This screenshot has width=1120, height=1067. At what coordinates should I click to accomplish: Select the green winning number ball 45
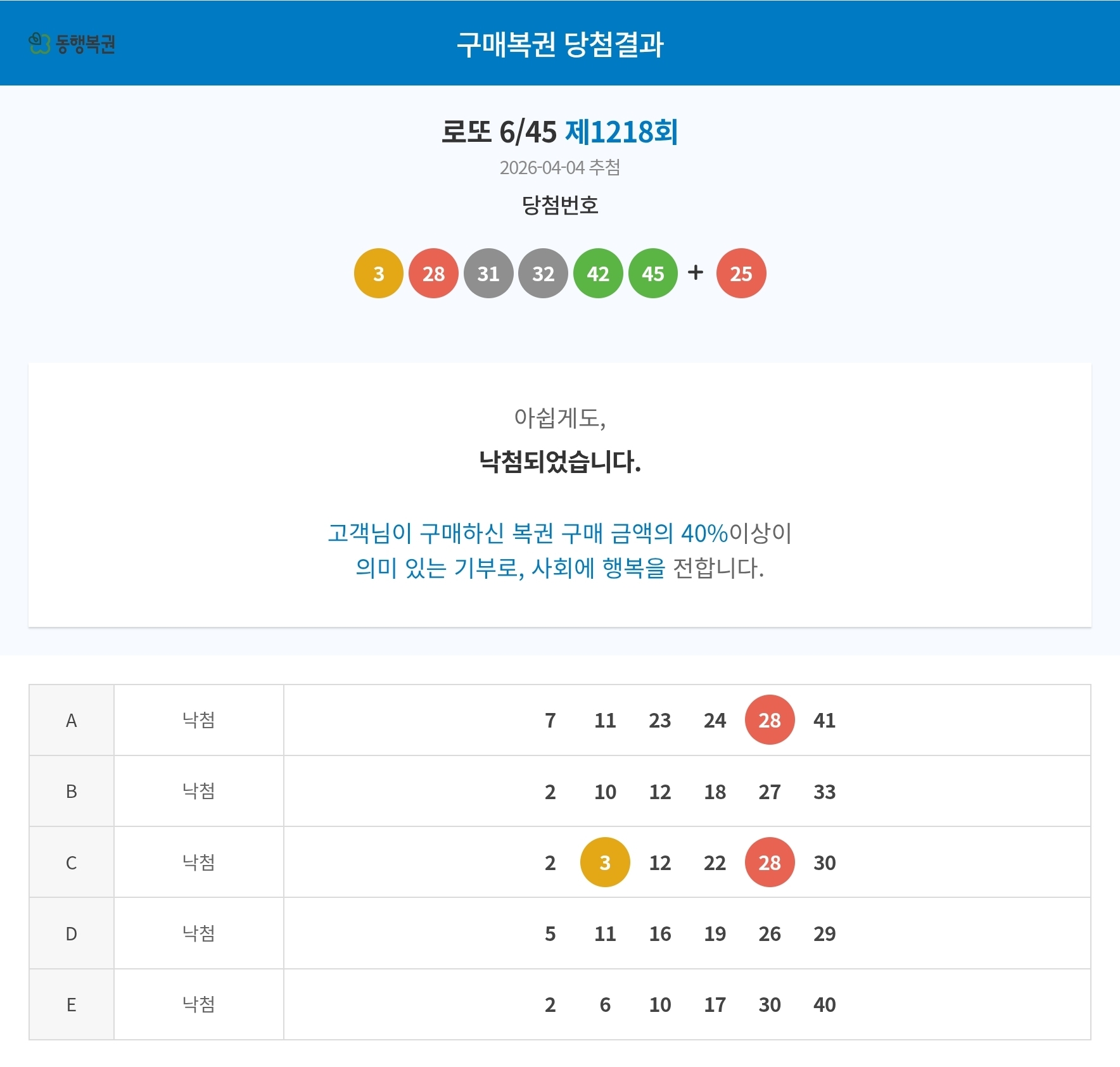pyautogui.click(x=653, y=274)
